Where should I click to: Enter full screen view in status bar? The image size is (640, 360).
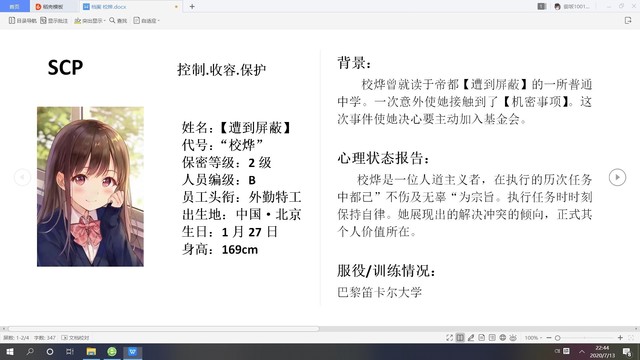(449, 338)
